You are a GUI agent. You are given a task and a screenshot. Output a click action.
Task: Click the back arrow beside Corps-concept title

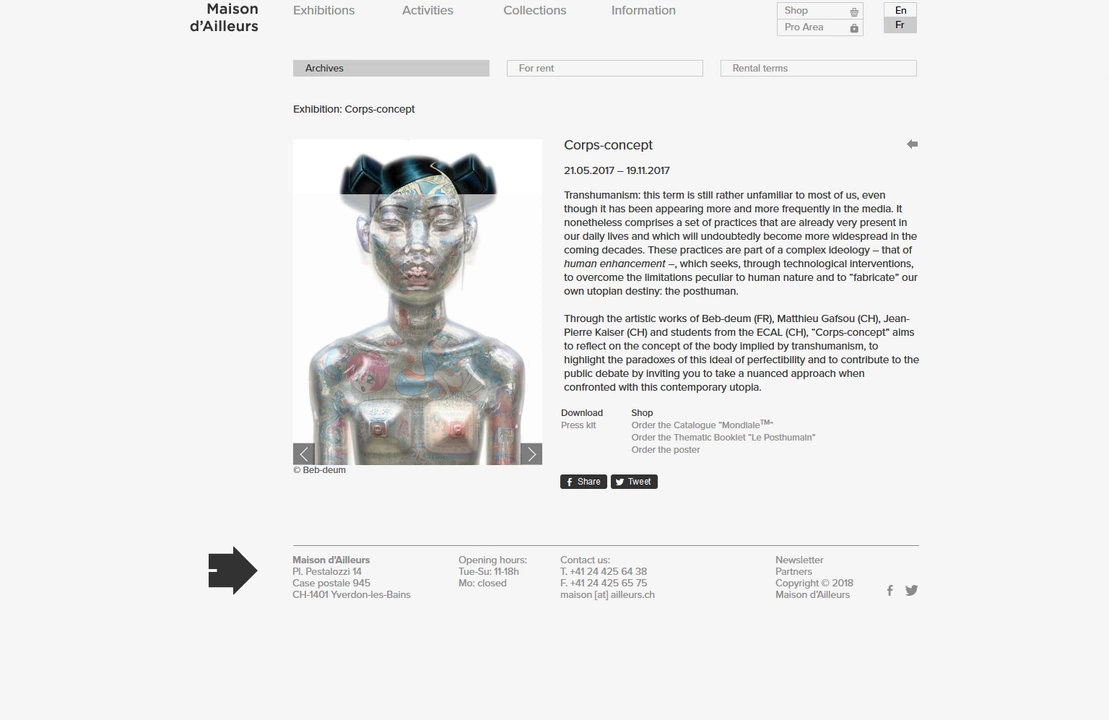tap(912, 144)
